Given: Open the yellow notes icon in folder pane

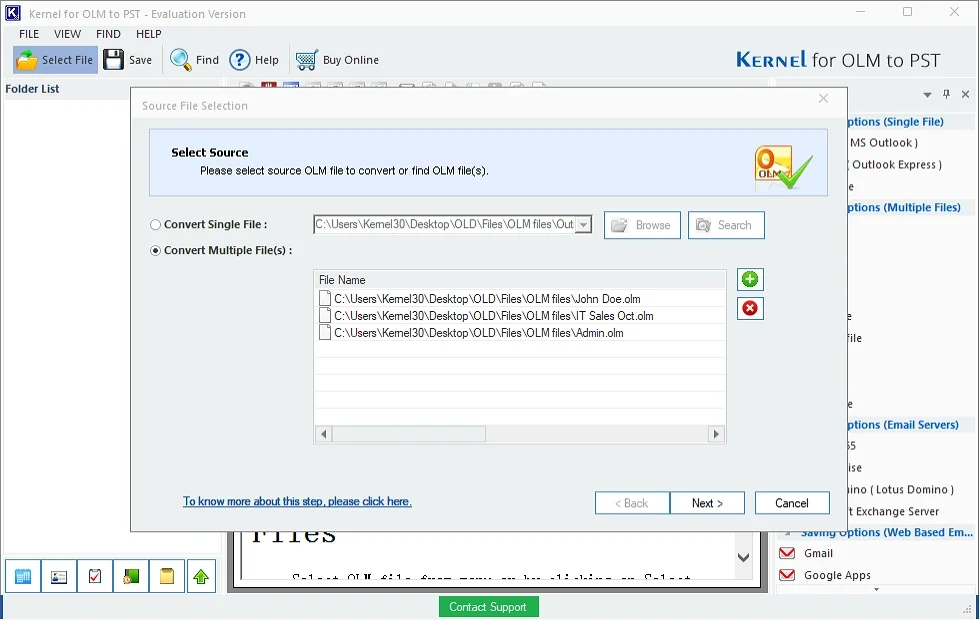Looking at the screenshot, I should [x=167, y=576].
